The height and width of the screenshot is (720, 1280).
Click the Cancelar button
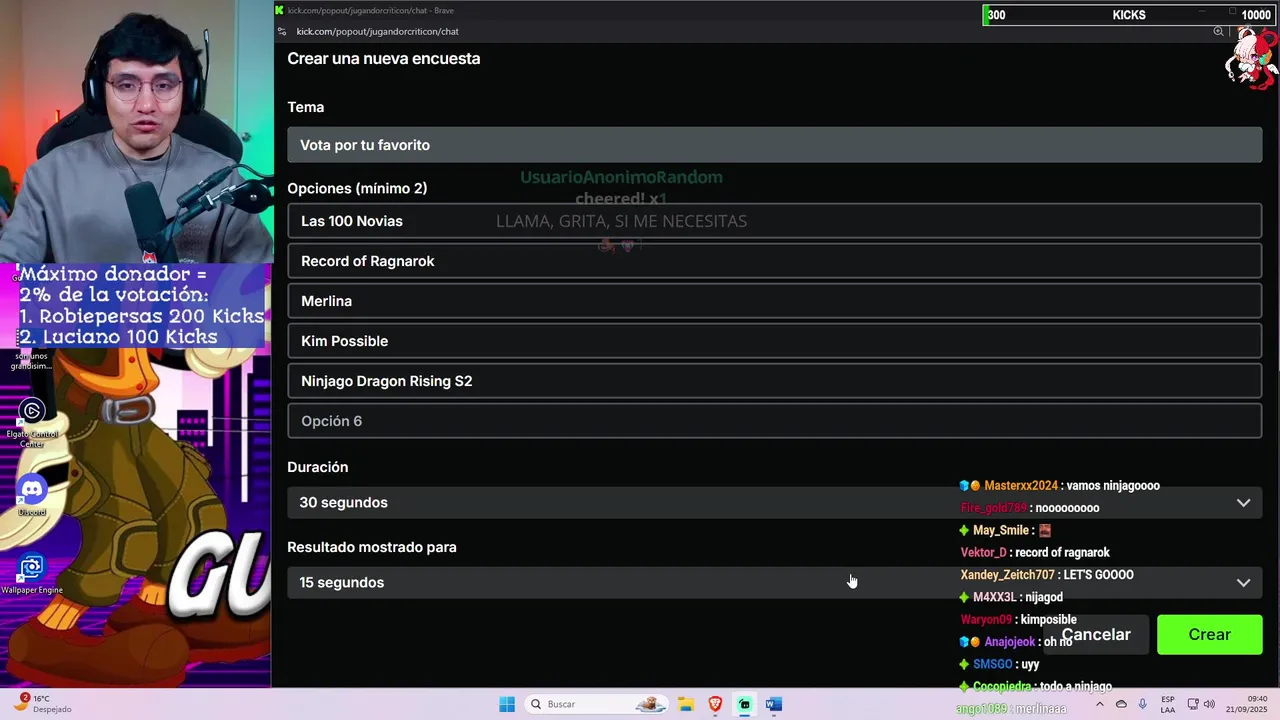[1096, 635]
